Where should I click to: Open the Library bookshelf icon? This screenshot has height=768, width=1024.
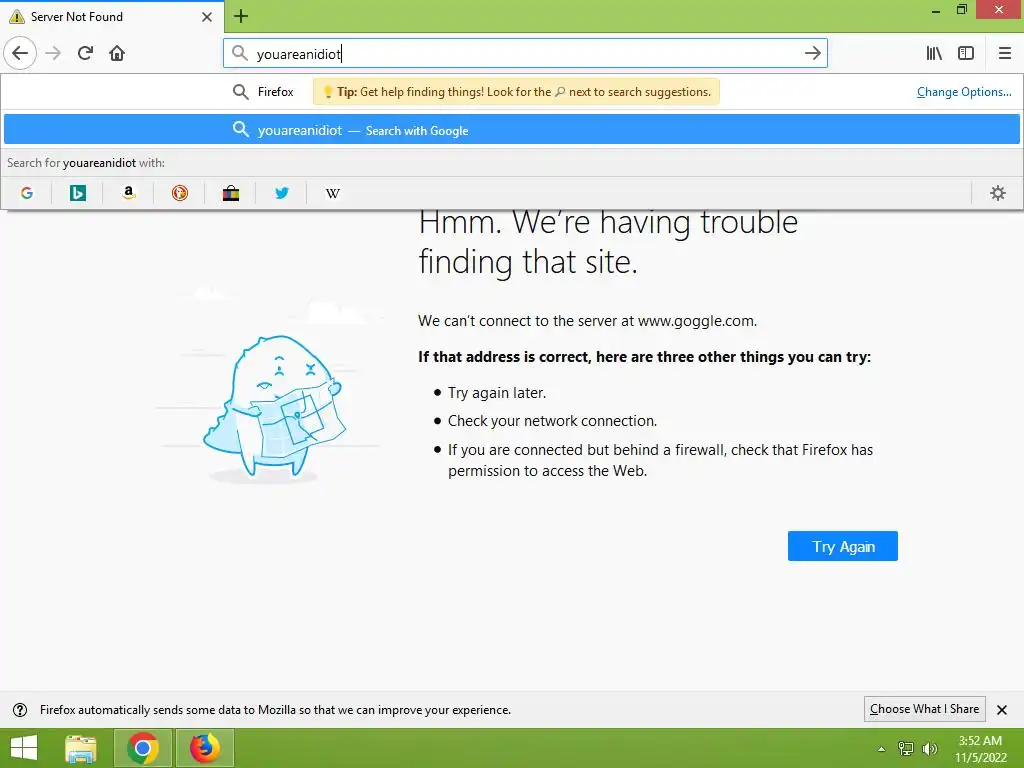point(934,53)
